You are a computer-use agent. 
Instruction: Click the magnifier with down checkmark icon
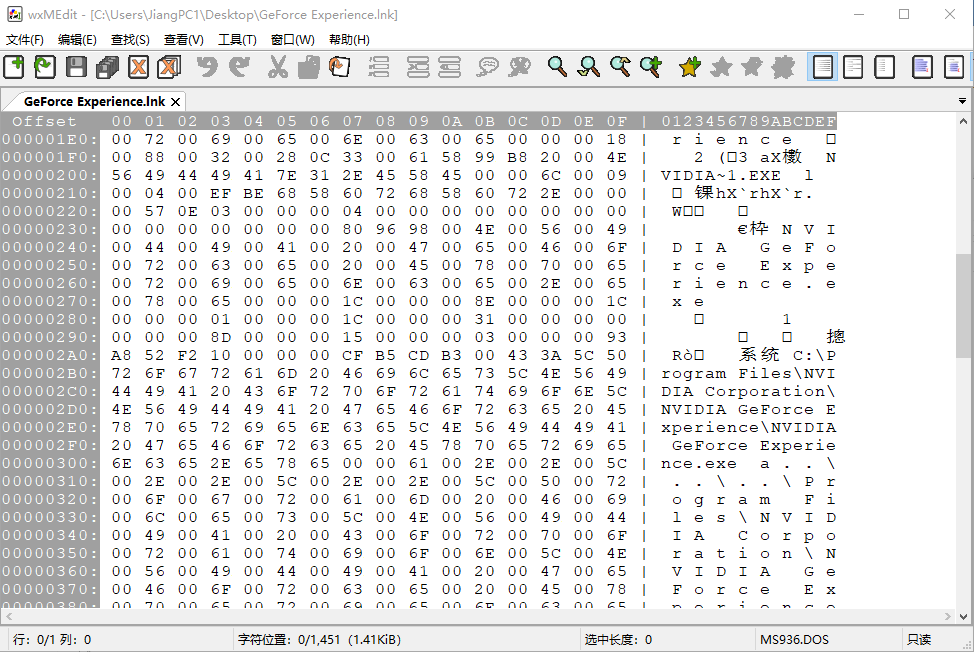tap(588, 66)
